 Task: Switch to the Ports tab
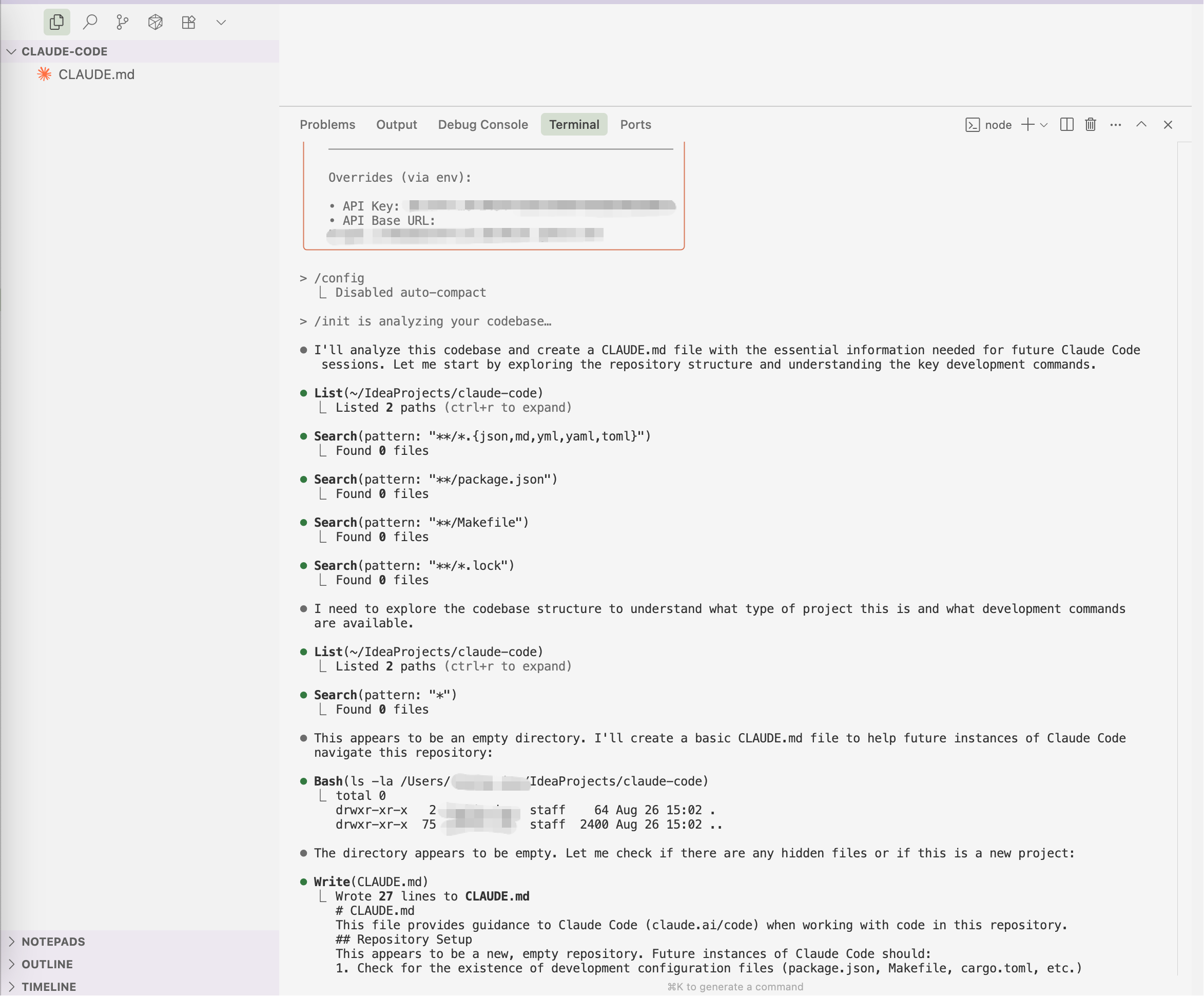635,124
